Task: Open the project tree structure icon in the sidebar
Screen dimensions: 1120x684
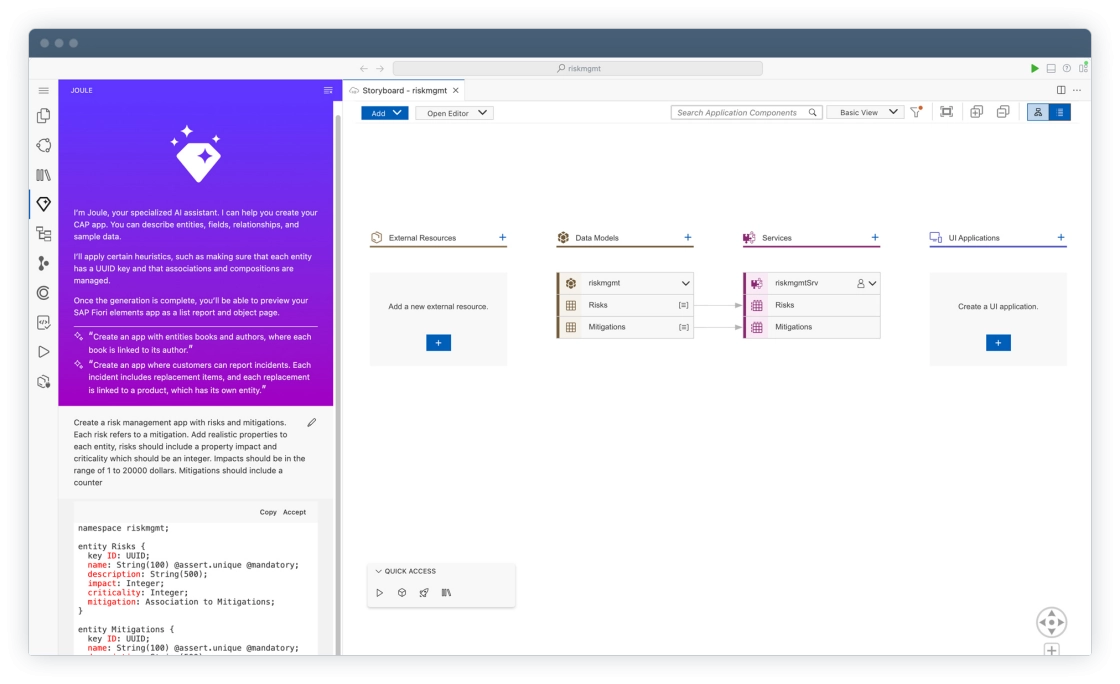Action: pyautogui.click(x=44, y=233)
